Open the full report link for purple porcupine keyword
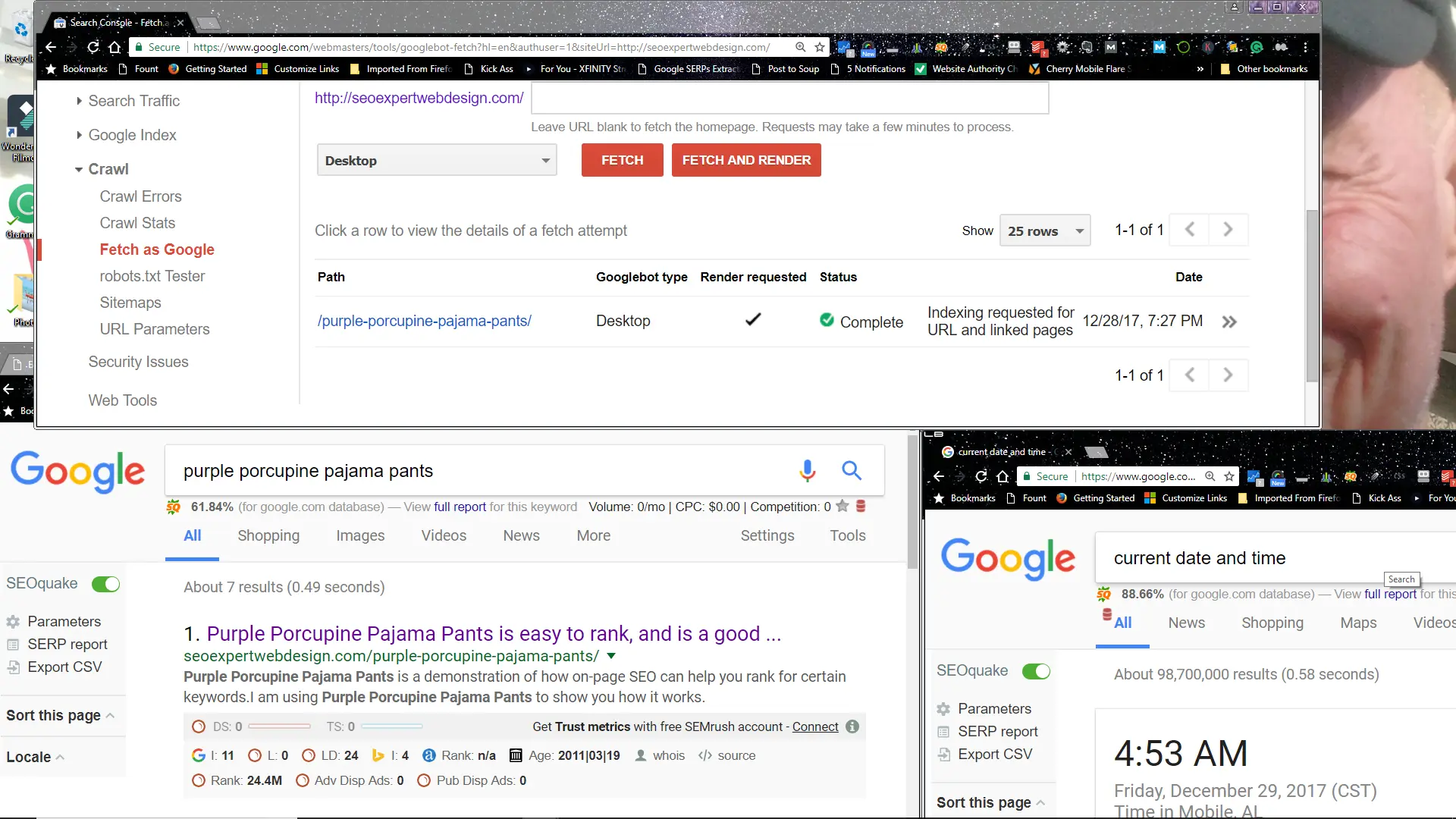 (x=460, y=507)
